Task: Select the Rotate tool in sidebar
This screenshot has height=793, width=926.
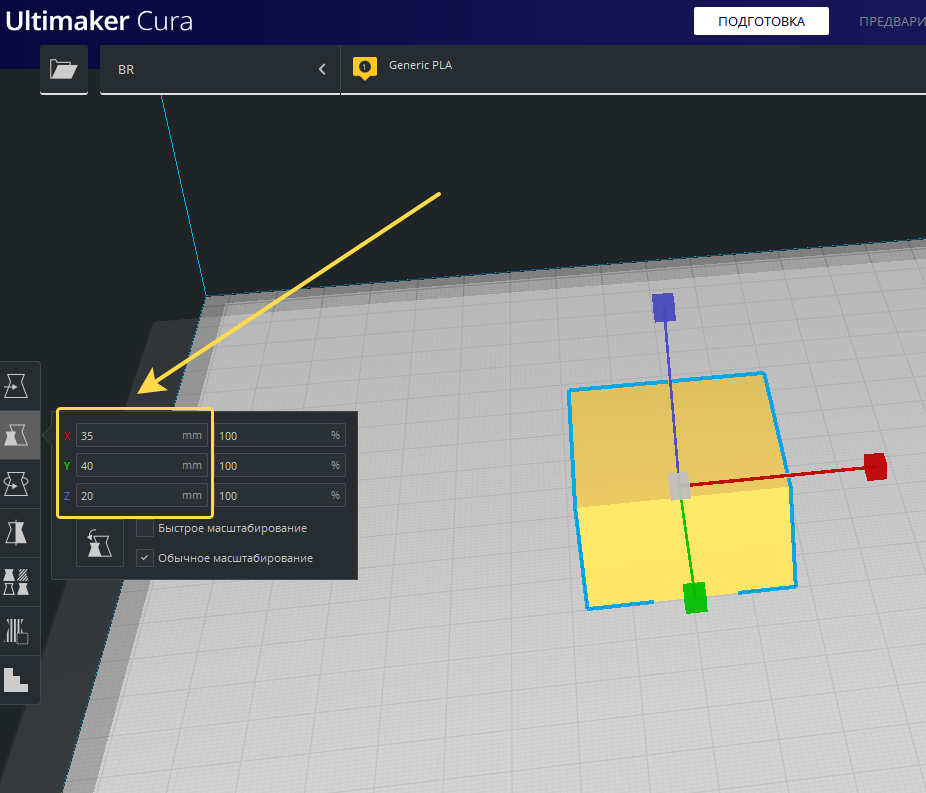Action: pyautogui.click(x=16, y=484)
